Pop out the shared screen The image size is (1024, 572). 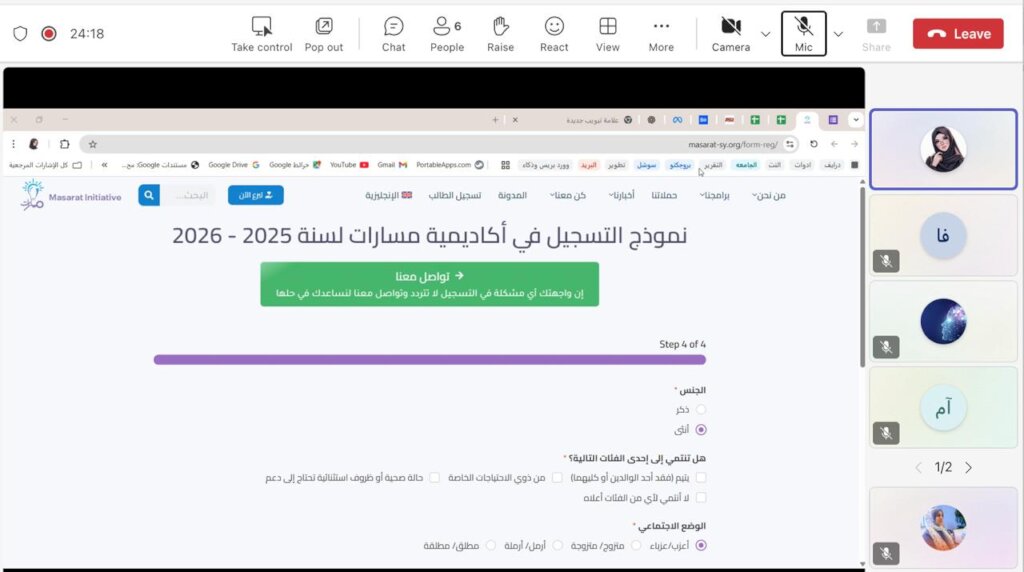[323, 27]
